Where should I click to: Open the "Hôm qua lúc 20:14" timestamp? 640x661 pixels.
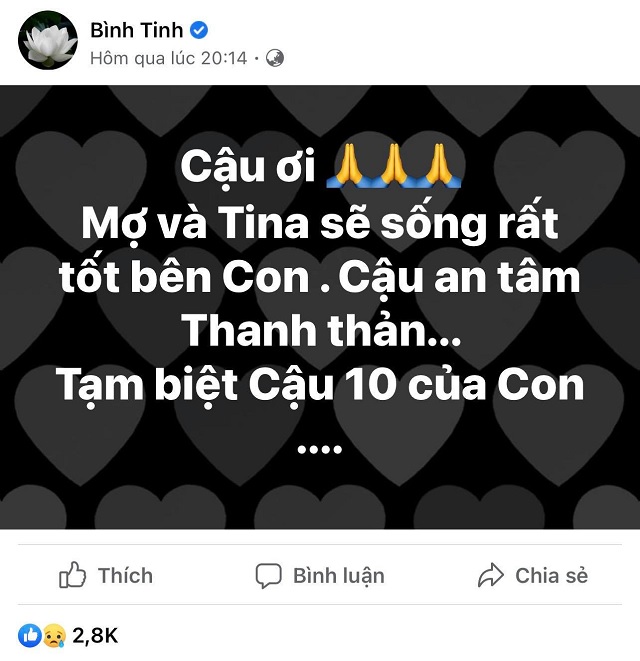pos(168,58)
